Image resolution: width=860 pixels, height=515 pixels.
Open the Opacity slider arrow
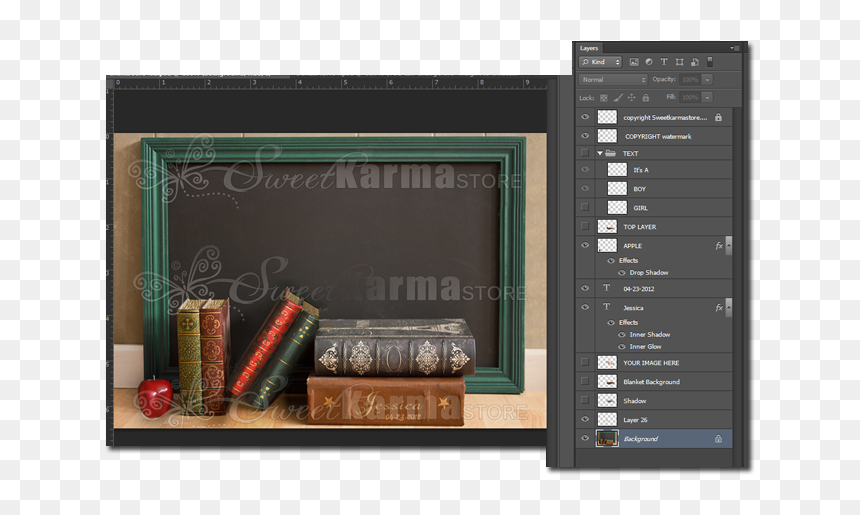[707, 80]
